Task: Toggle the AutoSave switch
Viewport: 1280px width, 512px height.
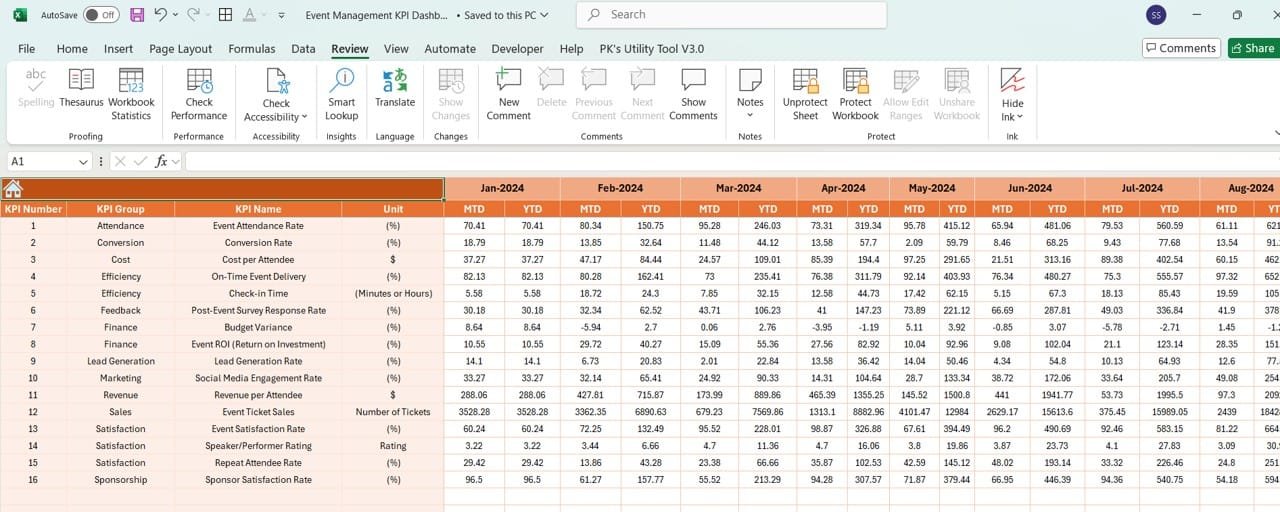Action: 100,15
